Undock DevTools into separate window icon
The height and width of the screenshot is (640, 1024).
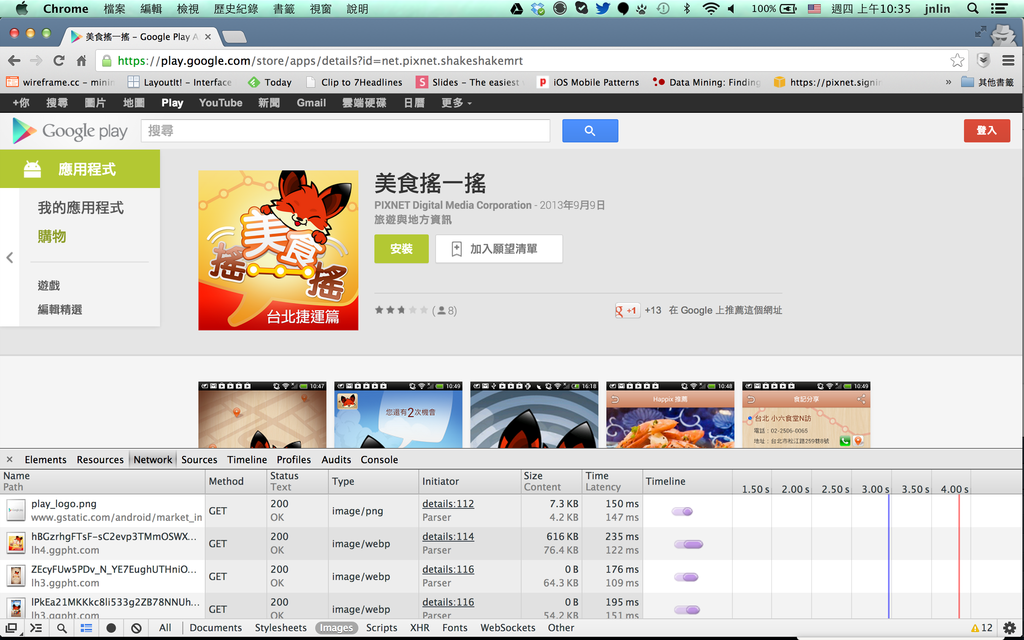pos(11,628)
